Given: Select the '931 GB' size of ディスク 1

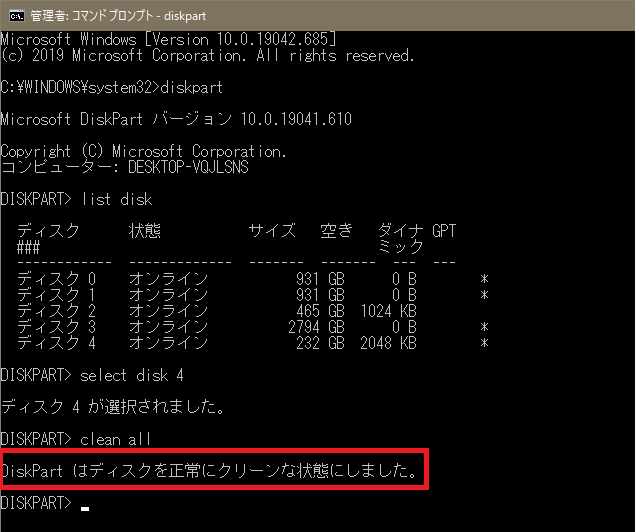Looking at the screenshot, I should (x=320, y=295).
